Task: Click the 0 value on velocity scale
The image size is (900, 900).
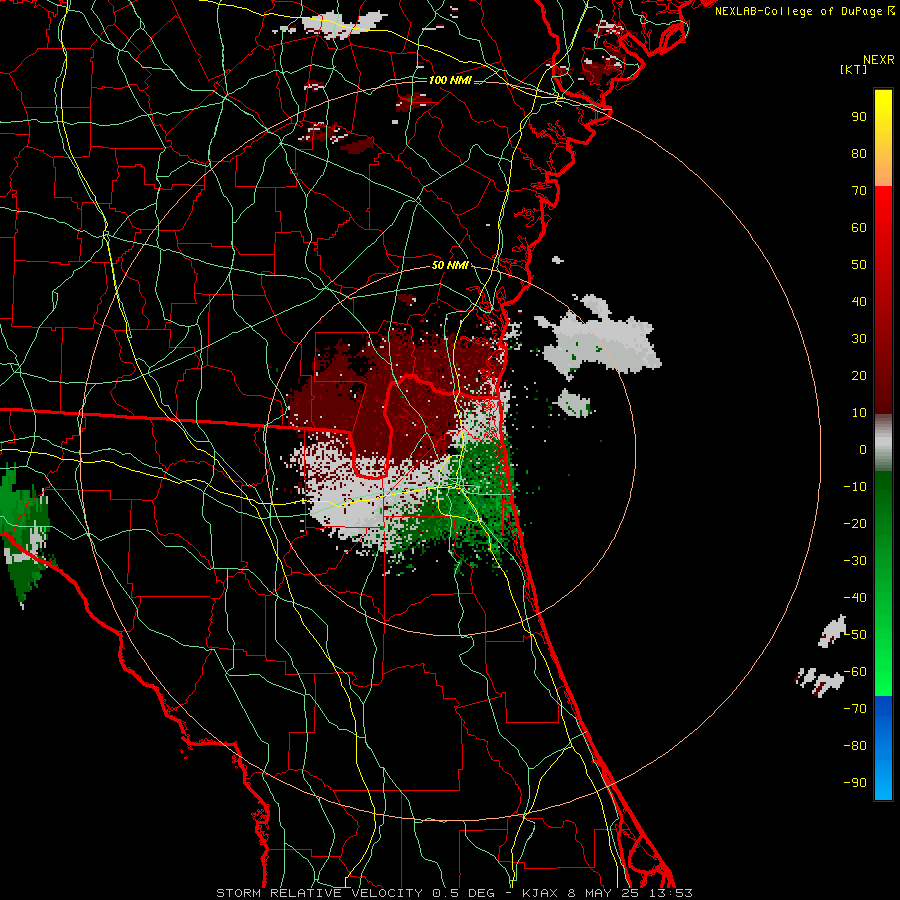Action: (x=863, y=449)
